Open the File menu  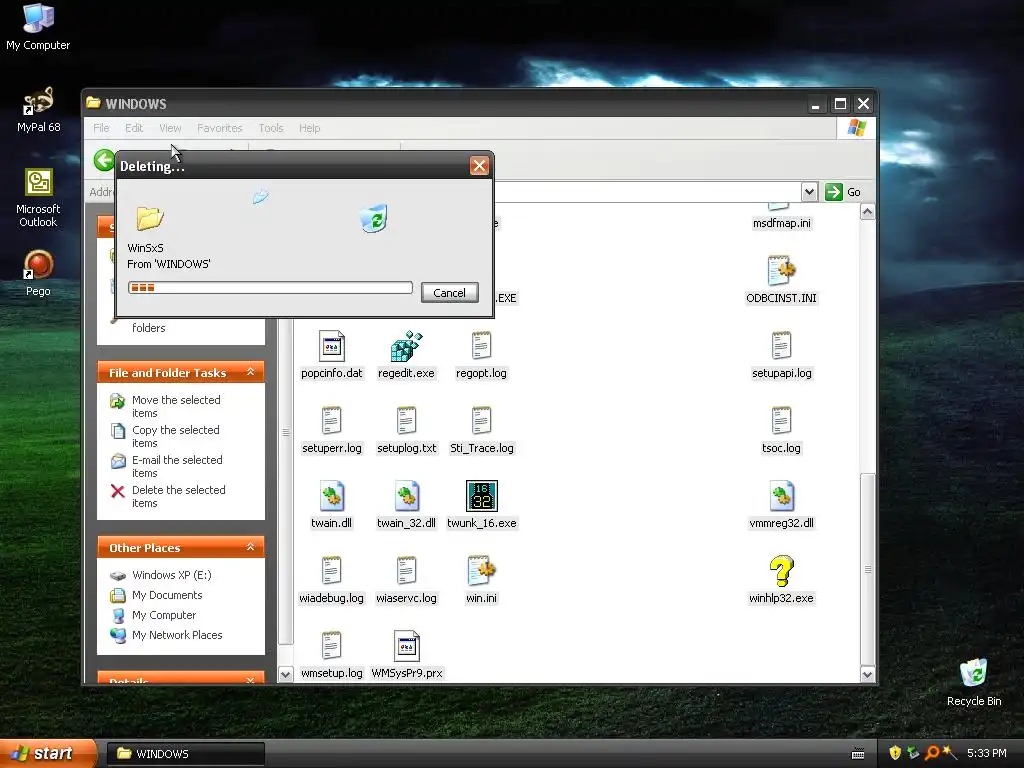[x=101, y=128]
